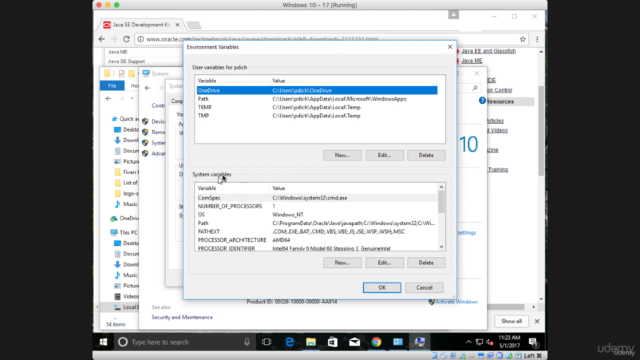This screenshot has width=640, height=360.
Task: Cancel the Environment Variables dialog
Action: point(424,287)
